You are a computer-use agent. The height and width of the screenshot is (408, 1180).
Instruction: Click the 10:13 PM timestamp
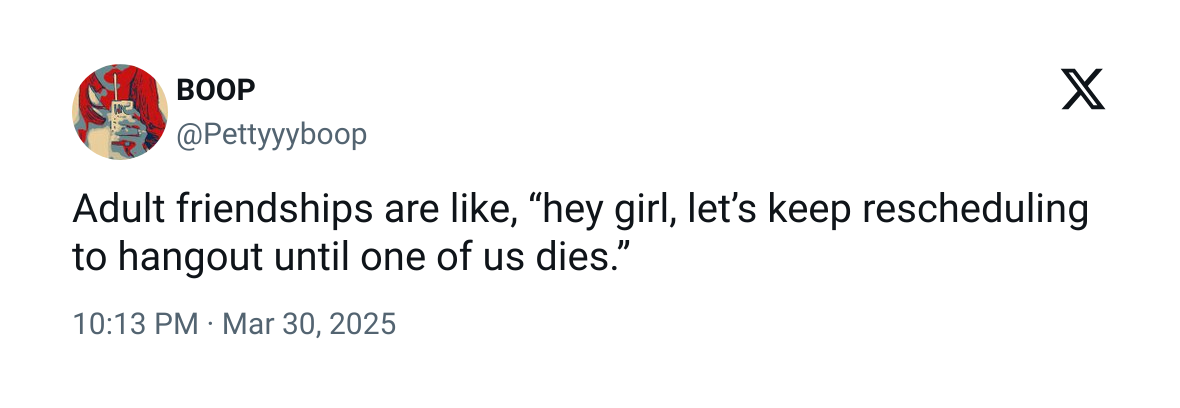135,325
